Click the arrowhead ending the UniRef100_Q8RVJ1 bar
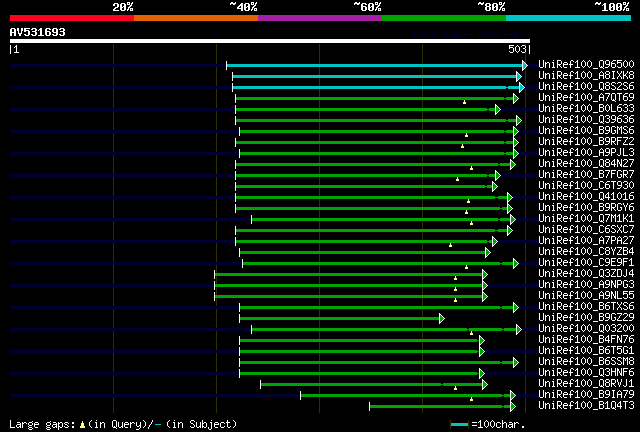 click(x=485, y=385)
